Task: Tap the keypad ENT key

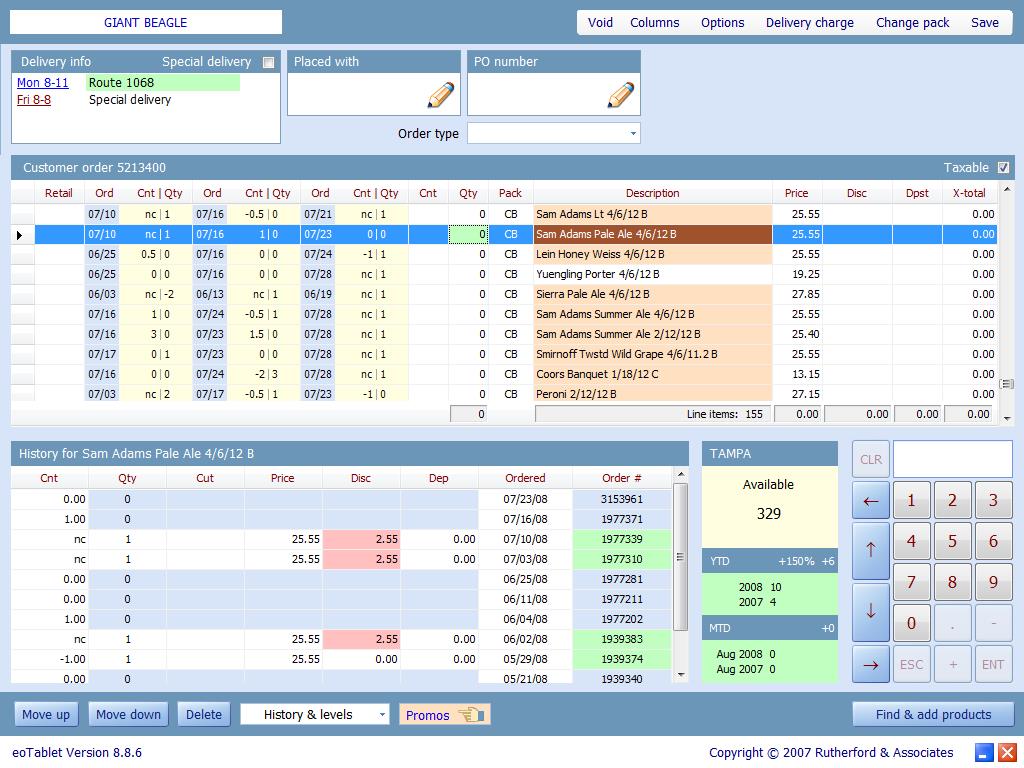Action: pos(993,664)
